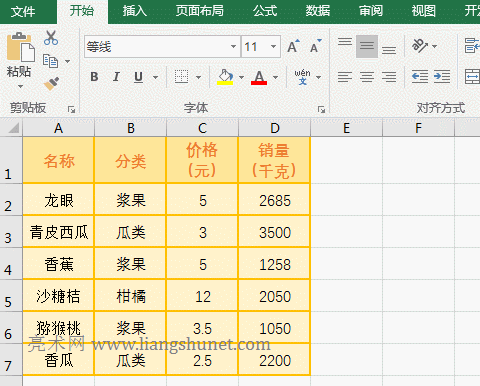The image size is (480, 386).
Task: Select column E header
Action: tap(346, 128)
